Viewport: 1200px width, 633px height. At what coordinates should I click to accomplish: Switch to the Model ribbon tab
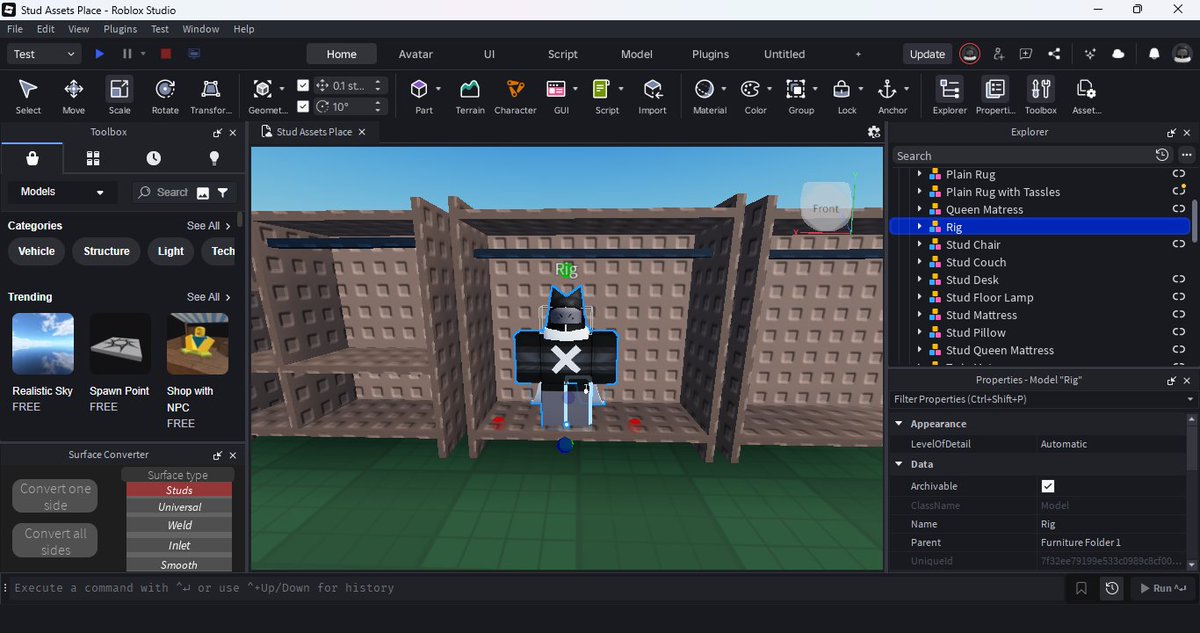[636, 54]
